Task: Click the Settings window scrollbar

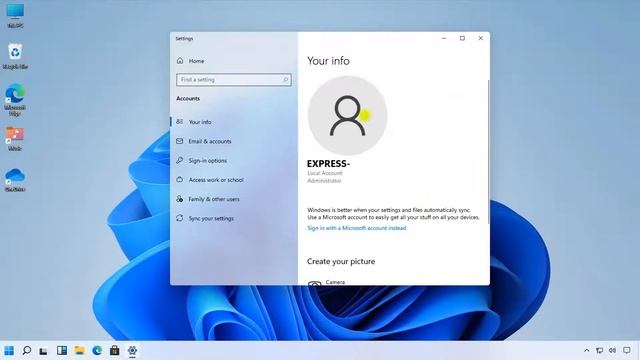Action: [x=488, y=151]
